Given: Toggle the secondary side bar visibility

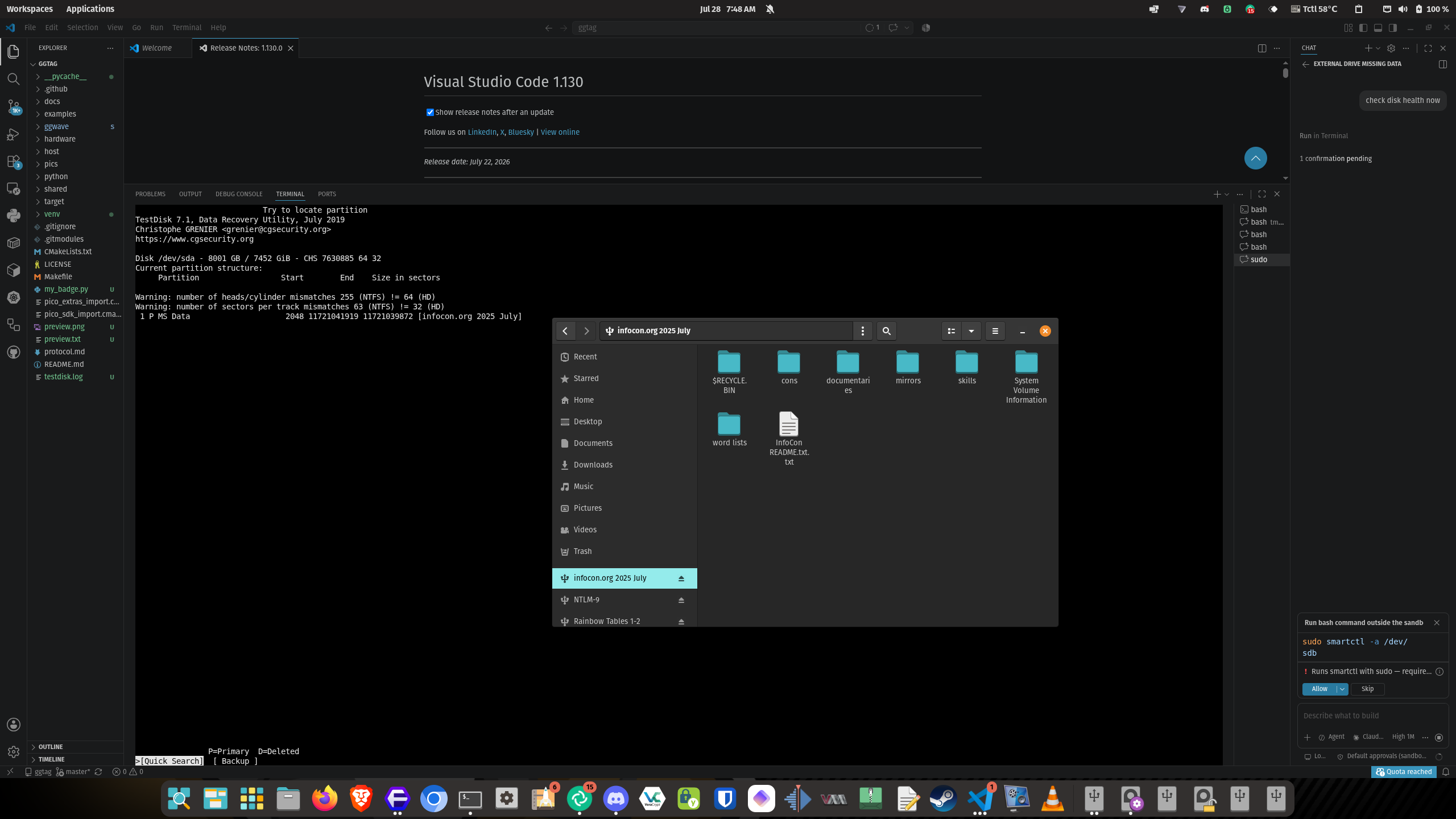Looking at the screenshot, I should tap(1393, 28).
